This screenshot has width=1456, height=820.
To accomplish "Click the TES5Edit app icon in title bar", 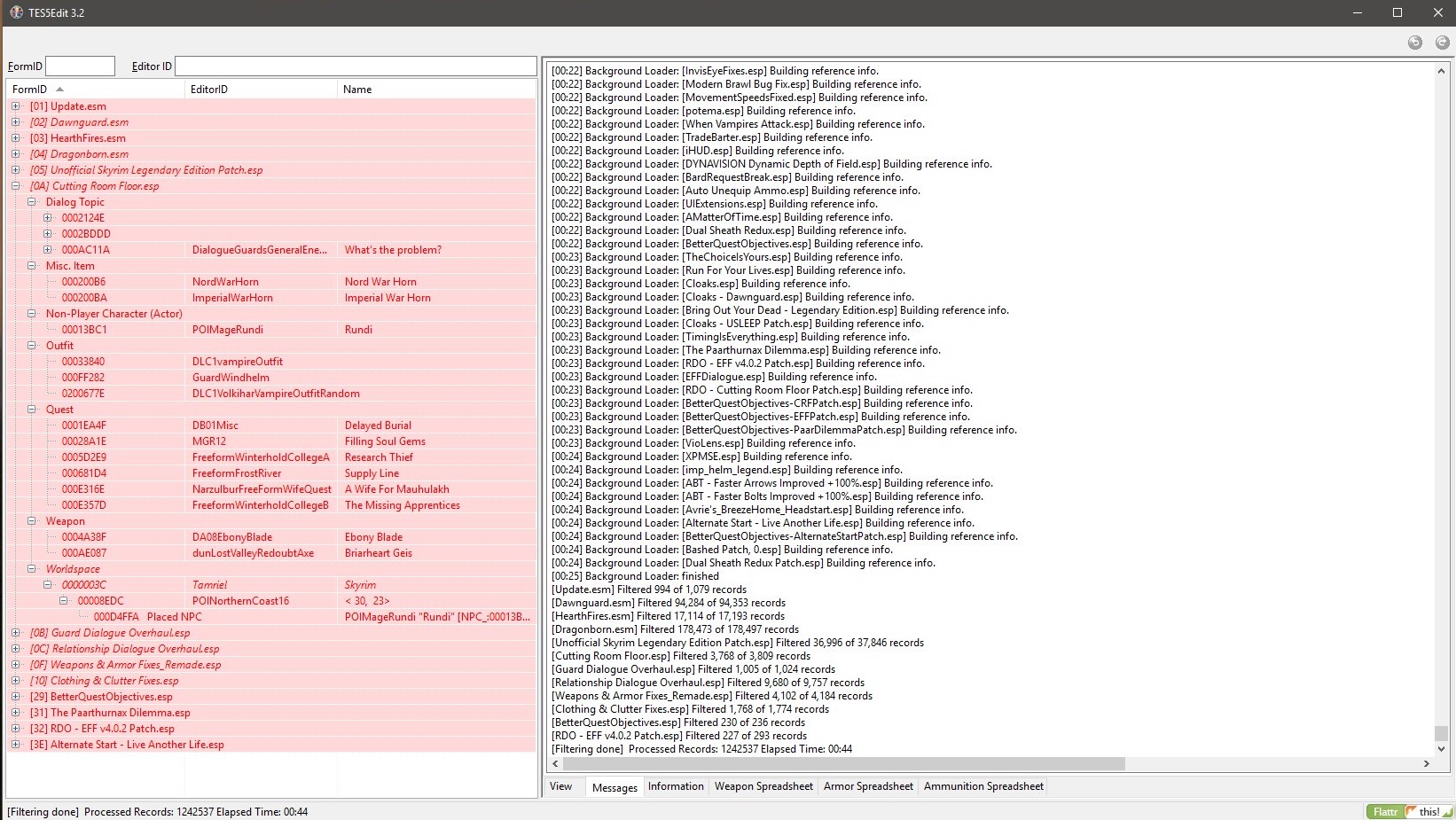I will (x=16, y=12).
